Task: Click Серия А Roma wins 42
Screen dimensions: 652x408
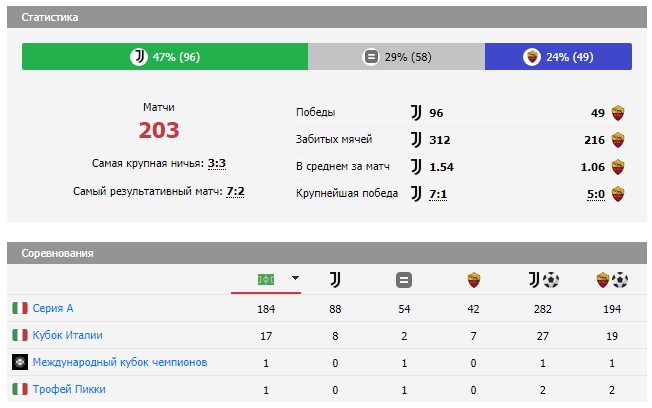Action: 474,309
